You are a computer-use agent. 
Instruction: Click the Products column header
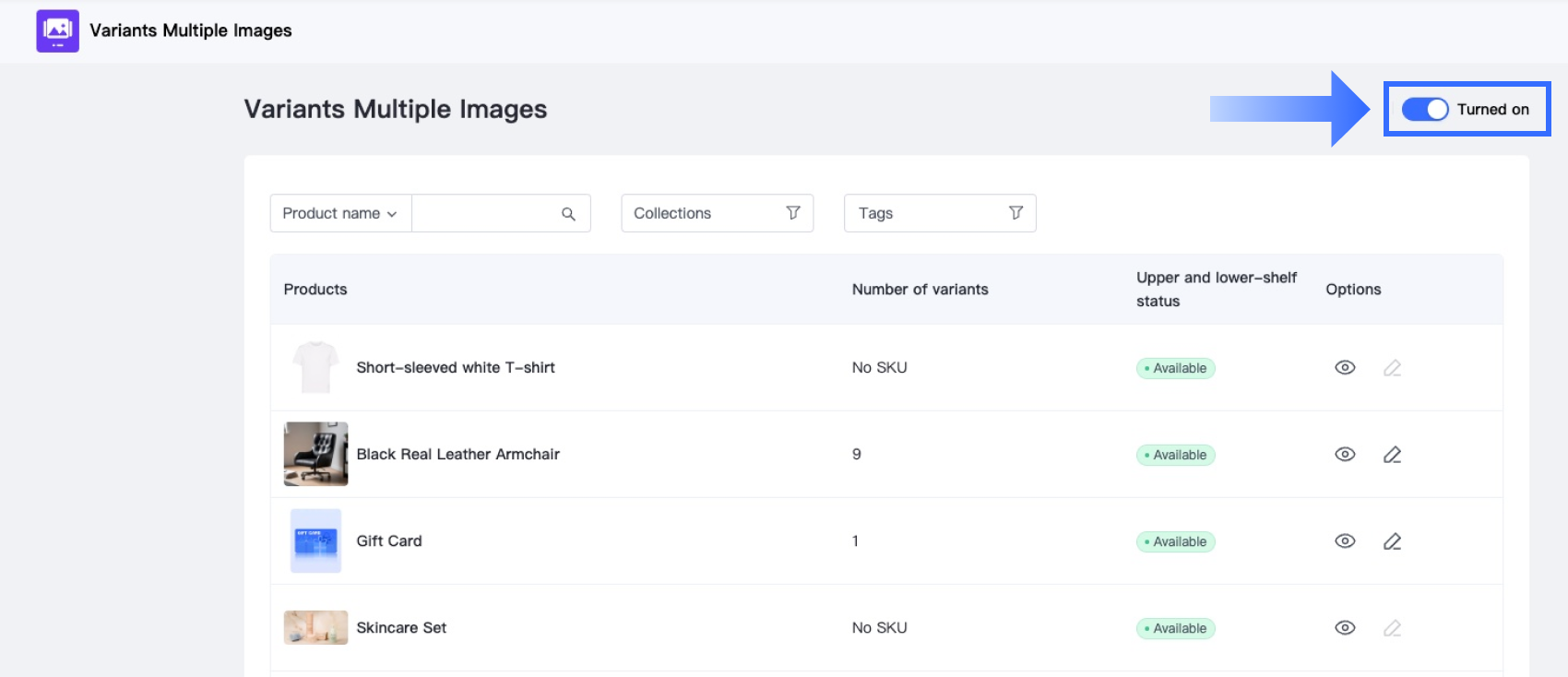coord(315,290)
